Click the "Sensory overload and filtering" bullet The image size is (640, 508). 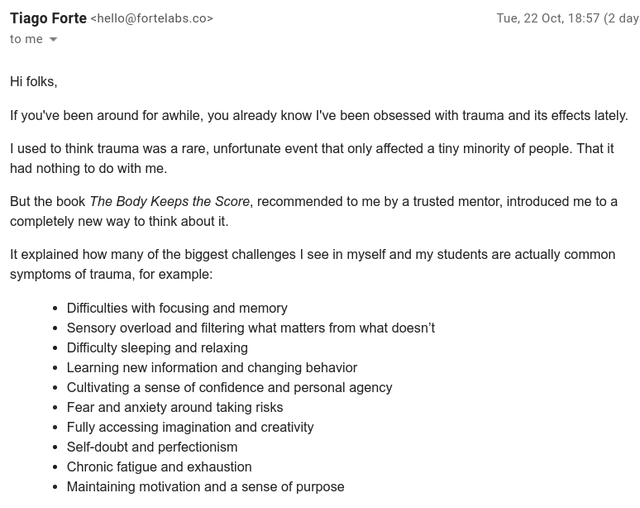tap(250, 328)
